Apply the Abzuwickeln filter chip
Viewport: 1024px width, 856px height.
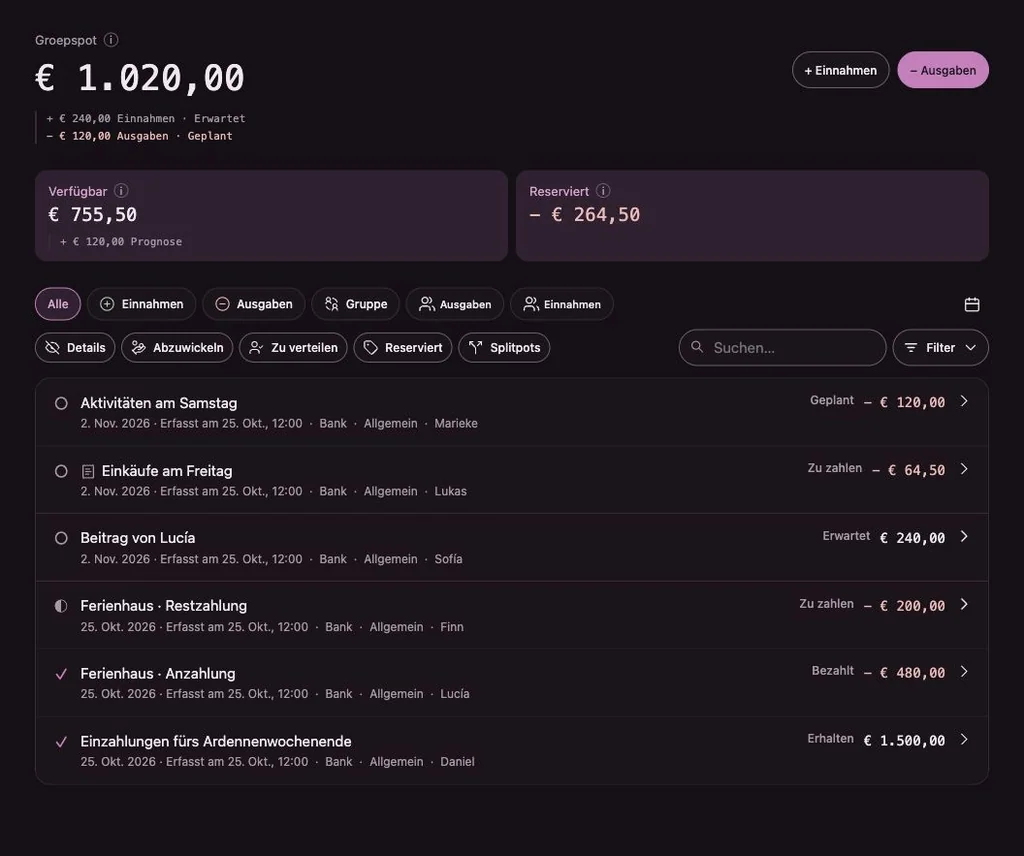coord(177,347)
